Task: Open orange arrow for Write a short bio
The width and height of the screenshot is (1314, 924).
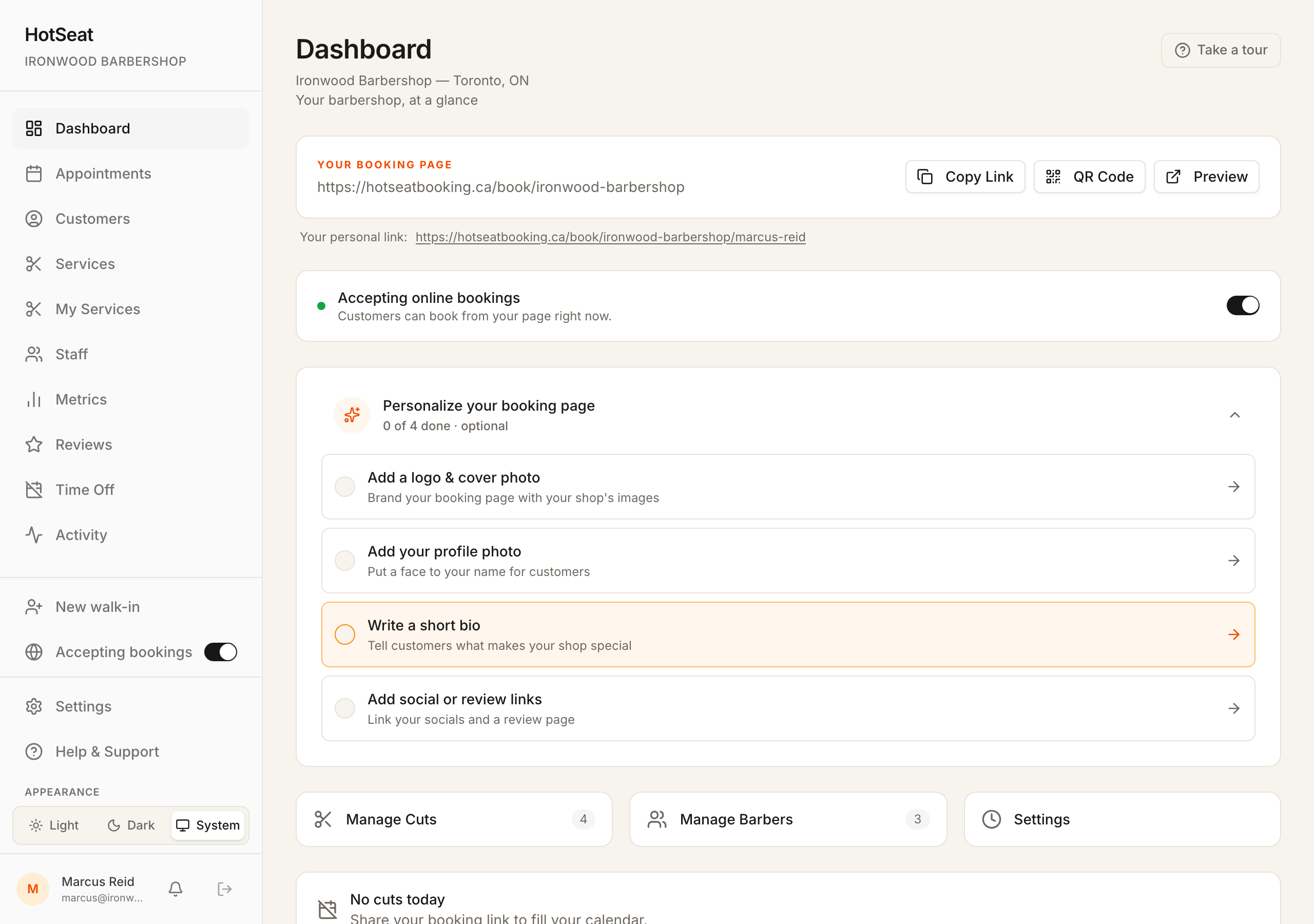Action: click(x=1233, y=635)
